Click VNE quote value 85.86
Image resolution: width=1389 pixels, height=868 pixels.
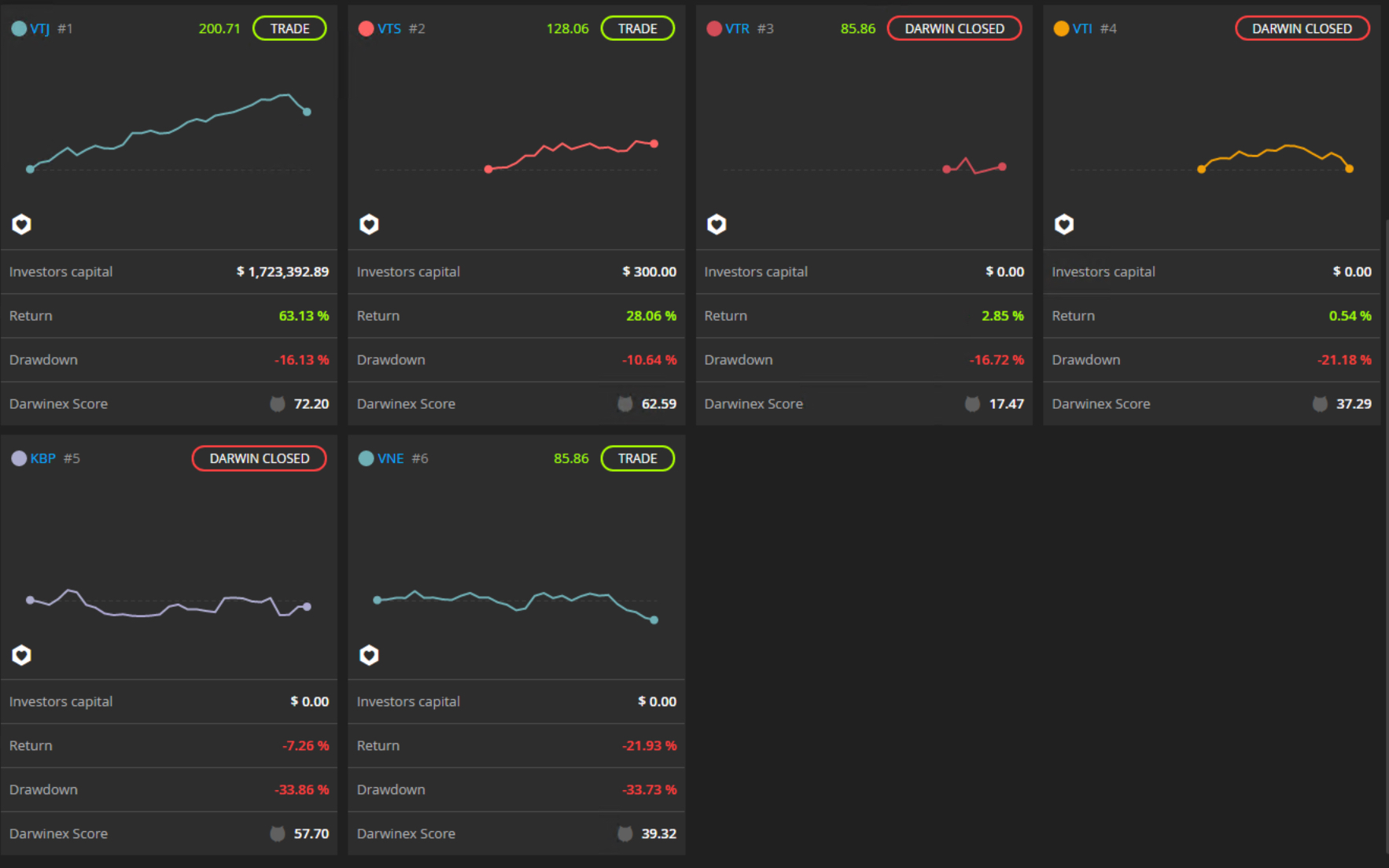[571, 458]
